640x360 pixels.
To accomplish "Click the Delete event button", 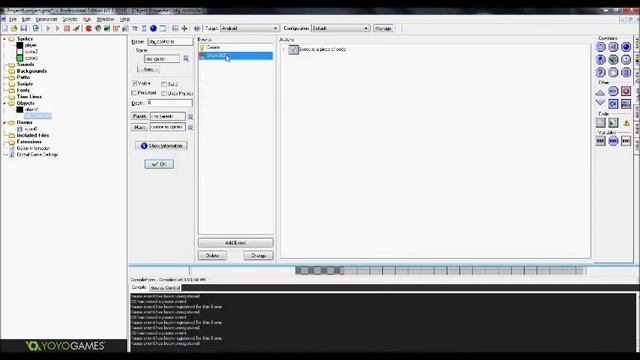I will (212, 256).
